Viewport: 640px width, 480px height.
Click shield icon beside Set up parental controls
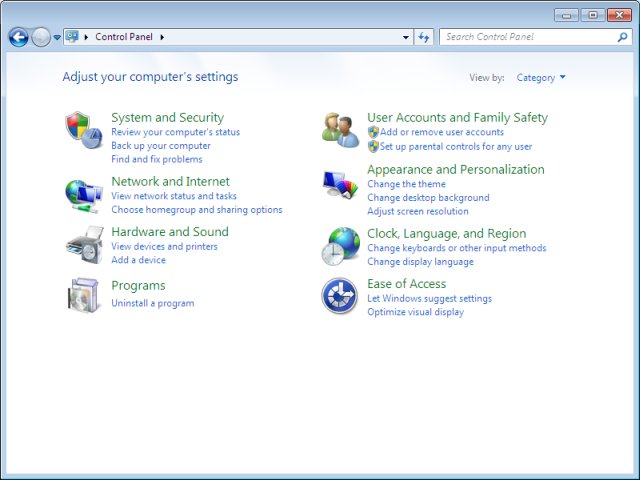point(373,146)
